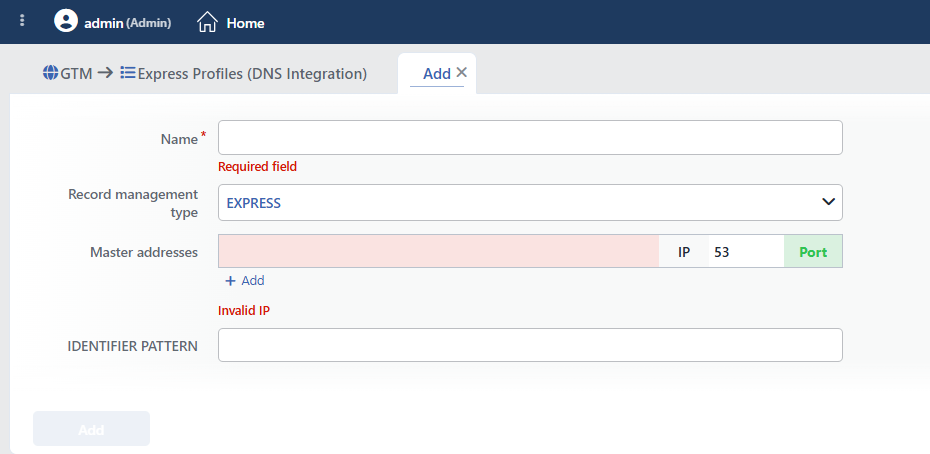930x454 pixels.
Task: Open the three-dot menu in top bar
Action: tap(23, 21)
